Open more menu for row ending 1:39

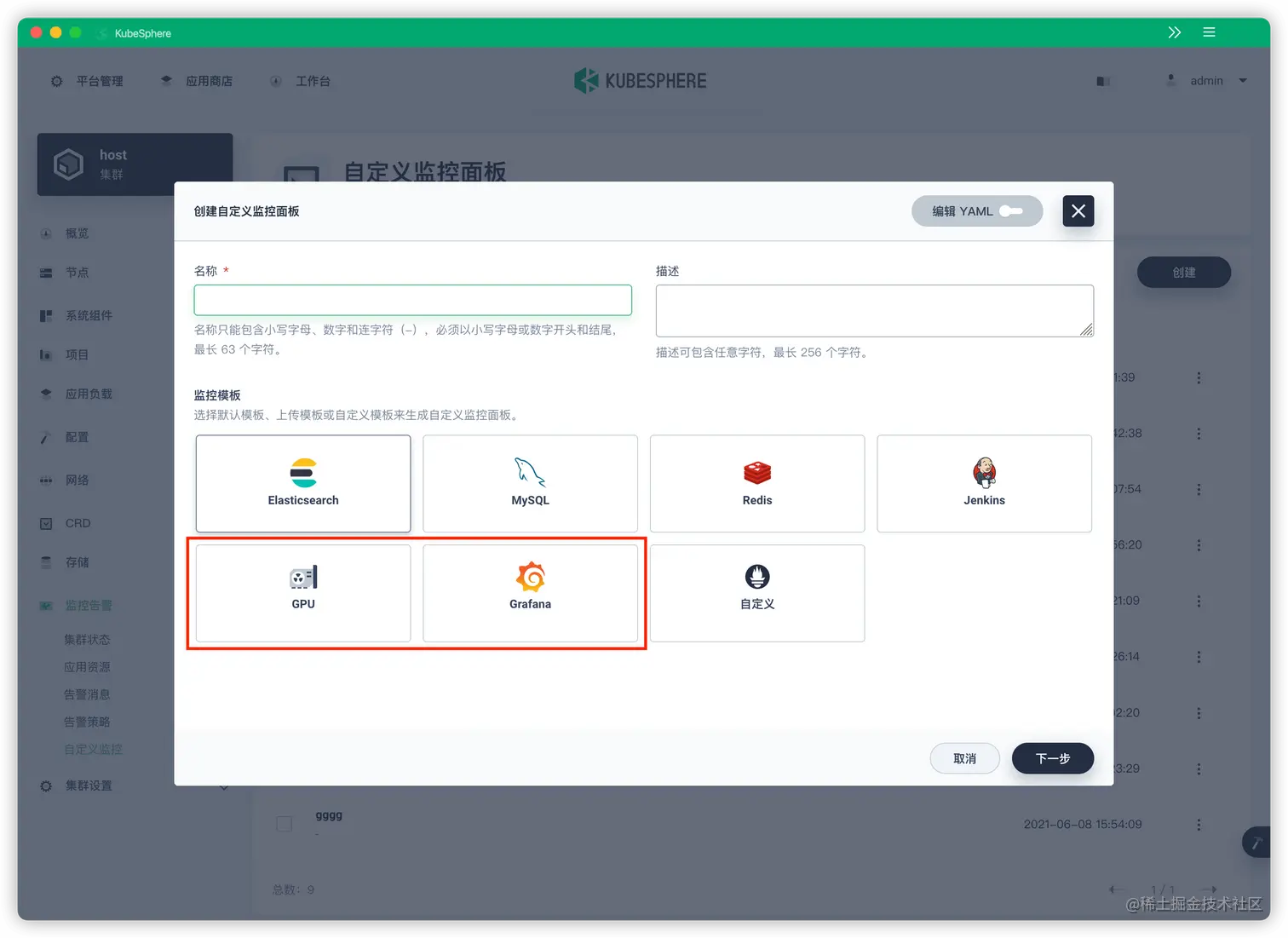[1199, 377]
